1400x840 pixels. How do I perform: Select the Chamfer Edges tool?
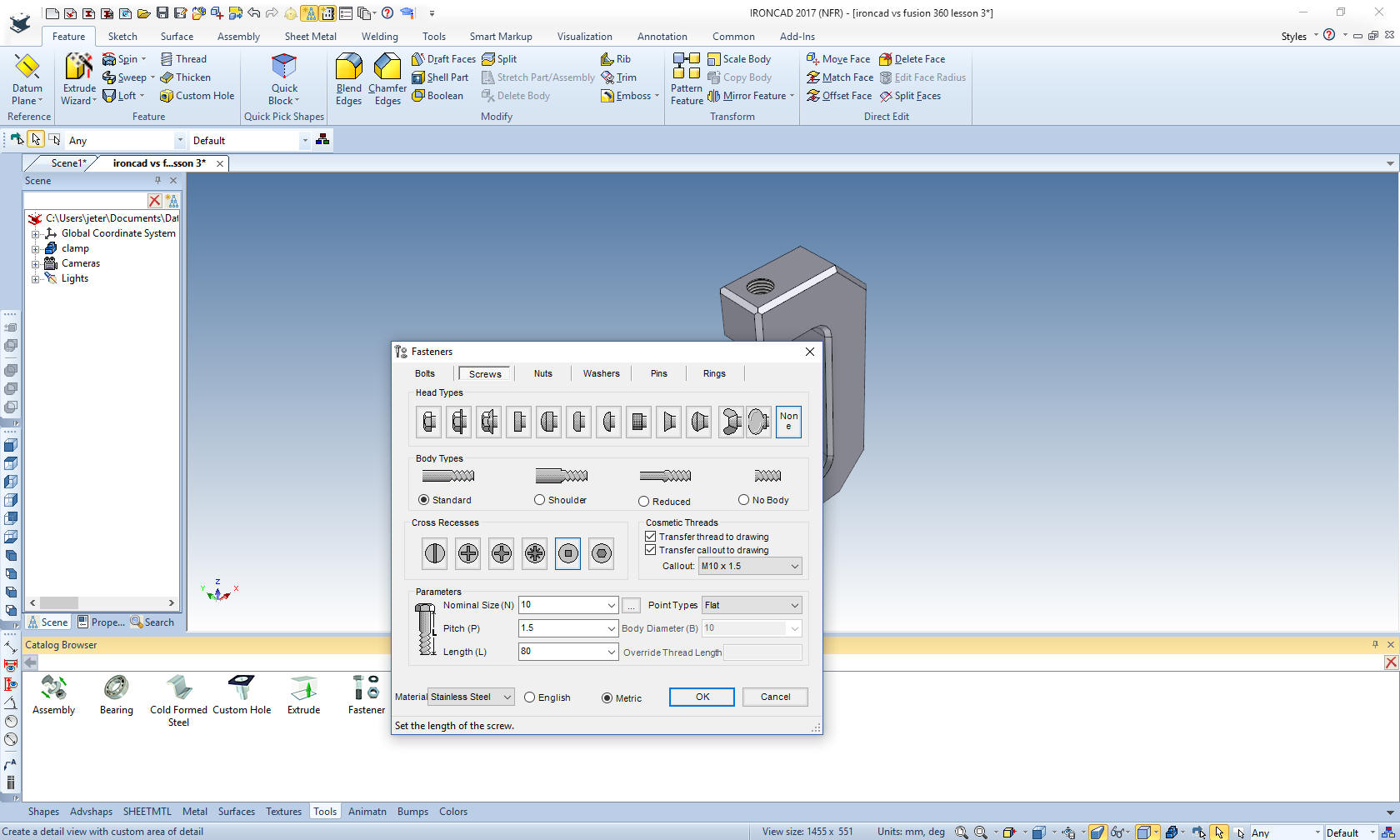click(x=387, y=79)
